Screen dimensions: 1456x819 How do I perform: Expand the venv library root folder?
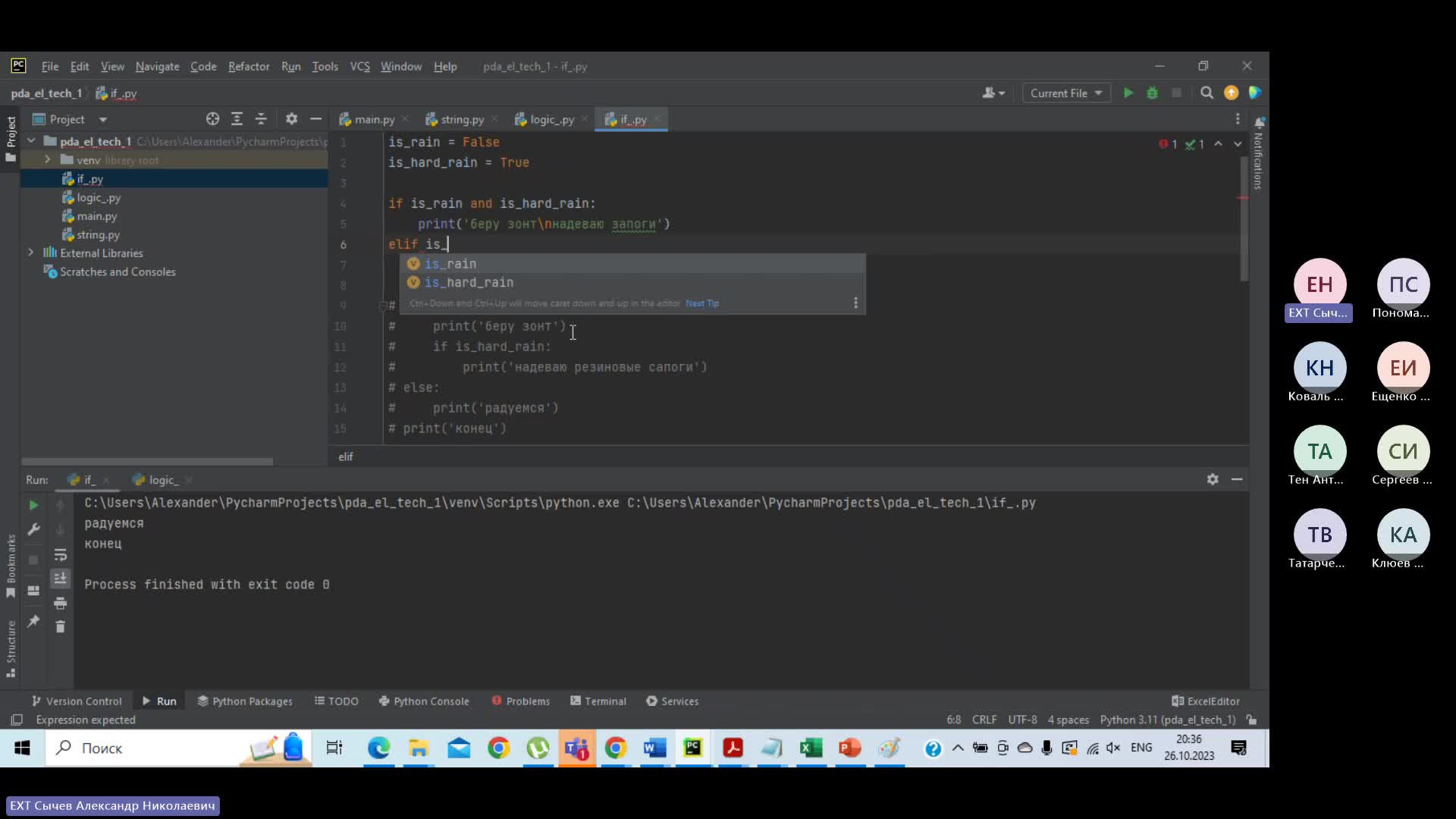[x=47, y=160]
